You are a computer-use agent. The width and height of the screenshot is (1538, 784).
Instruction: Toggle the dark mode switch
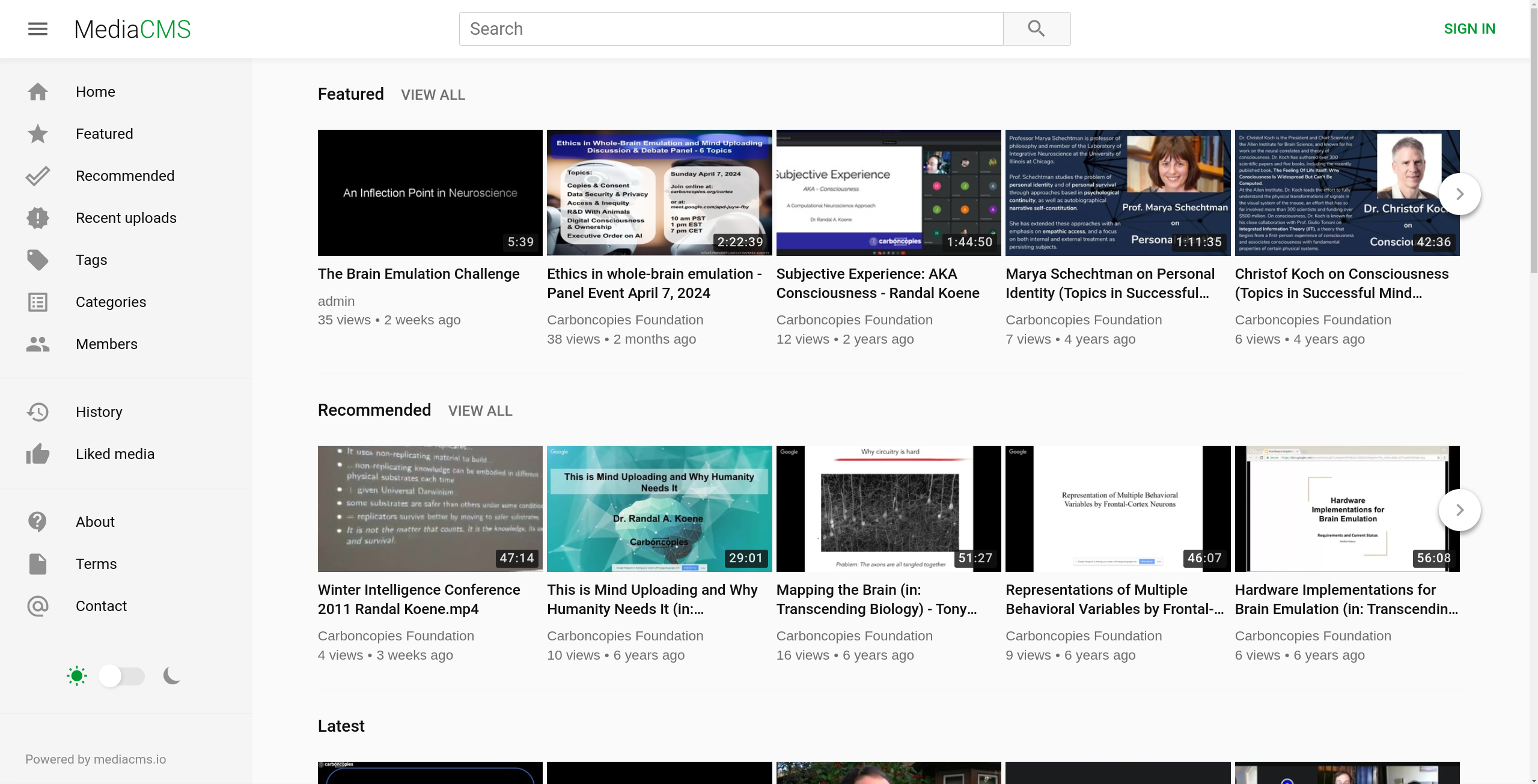tap(121, 676)
